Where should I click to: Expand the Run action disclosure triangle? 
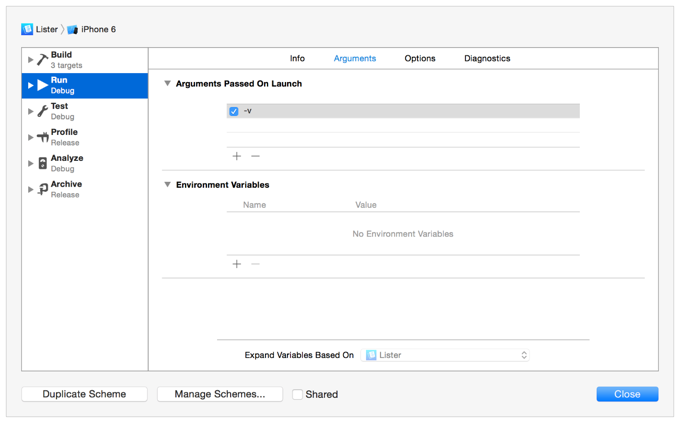click(x=30, y=85)
